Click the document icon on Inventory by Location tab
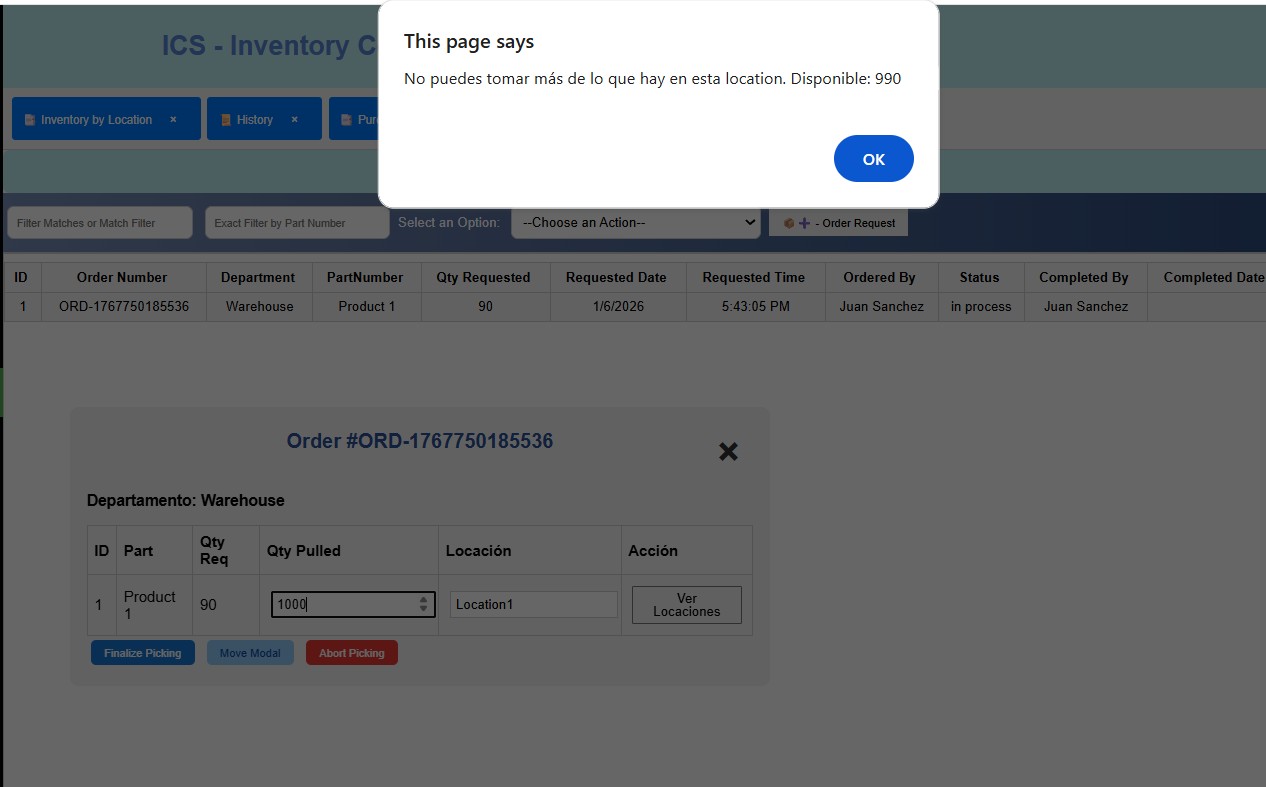This screenshot has width=1266, height=787. click(x=30, y=120)
